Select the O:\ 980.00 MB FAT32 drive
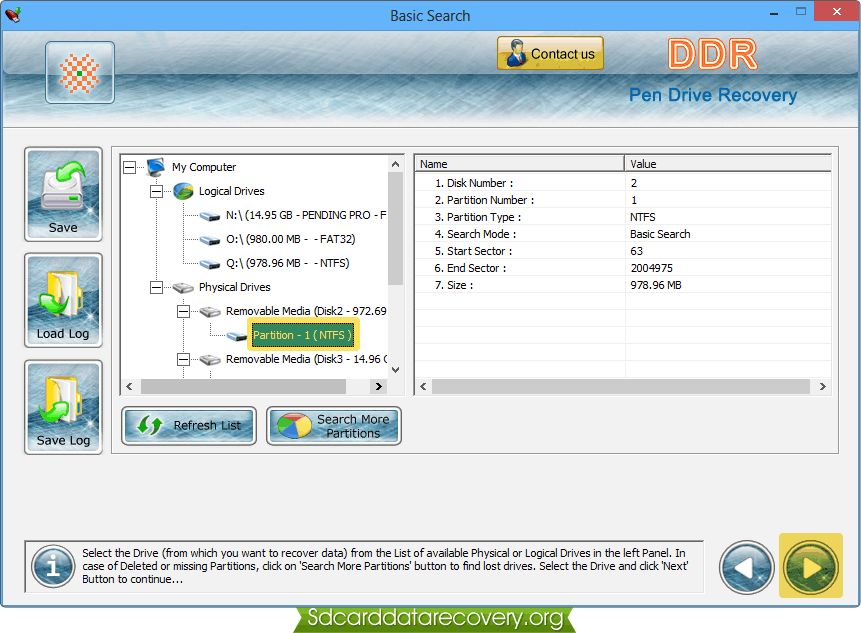861x633 pixels. click(290, 239)
